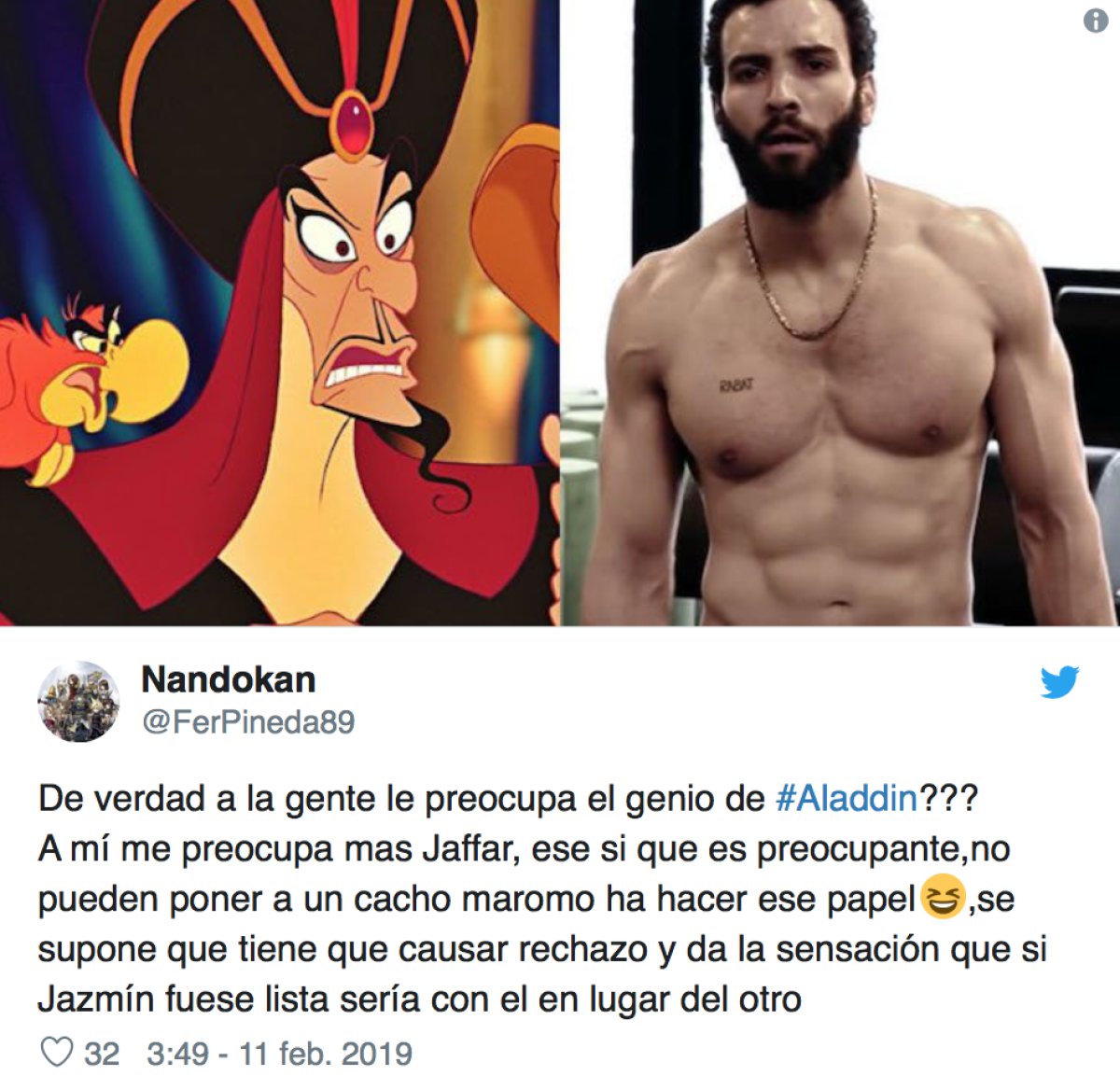Click the Nandokan display name
The image size is (1120, 1090).
pyautogui.click(x=229, y=679)
